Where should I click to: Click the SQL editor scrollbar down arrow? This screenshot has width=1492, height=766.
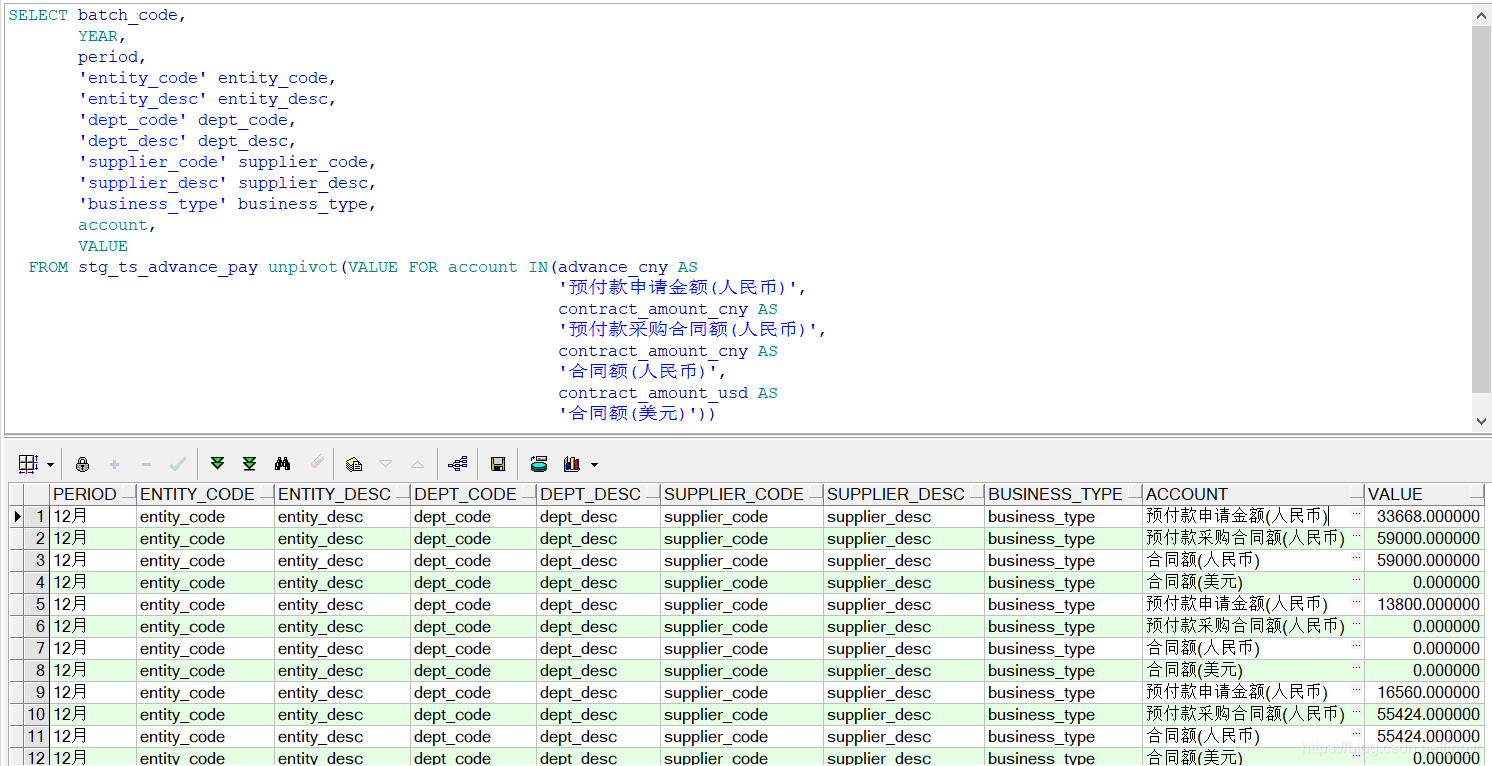1482,422
